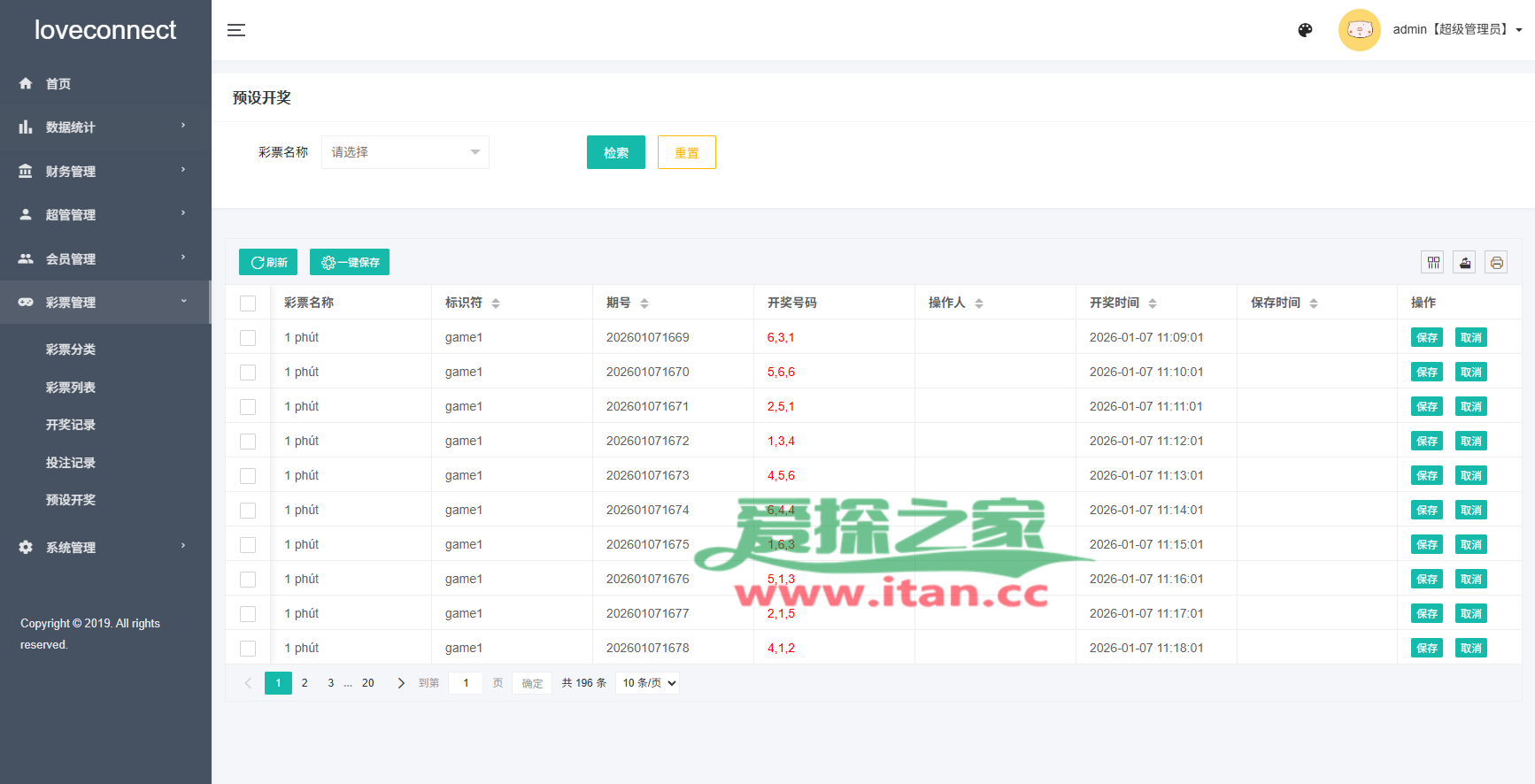Screen dimensions: 1535x784
Task: Toggle the select-all header checkbox
Action: (248, 304)
